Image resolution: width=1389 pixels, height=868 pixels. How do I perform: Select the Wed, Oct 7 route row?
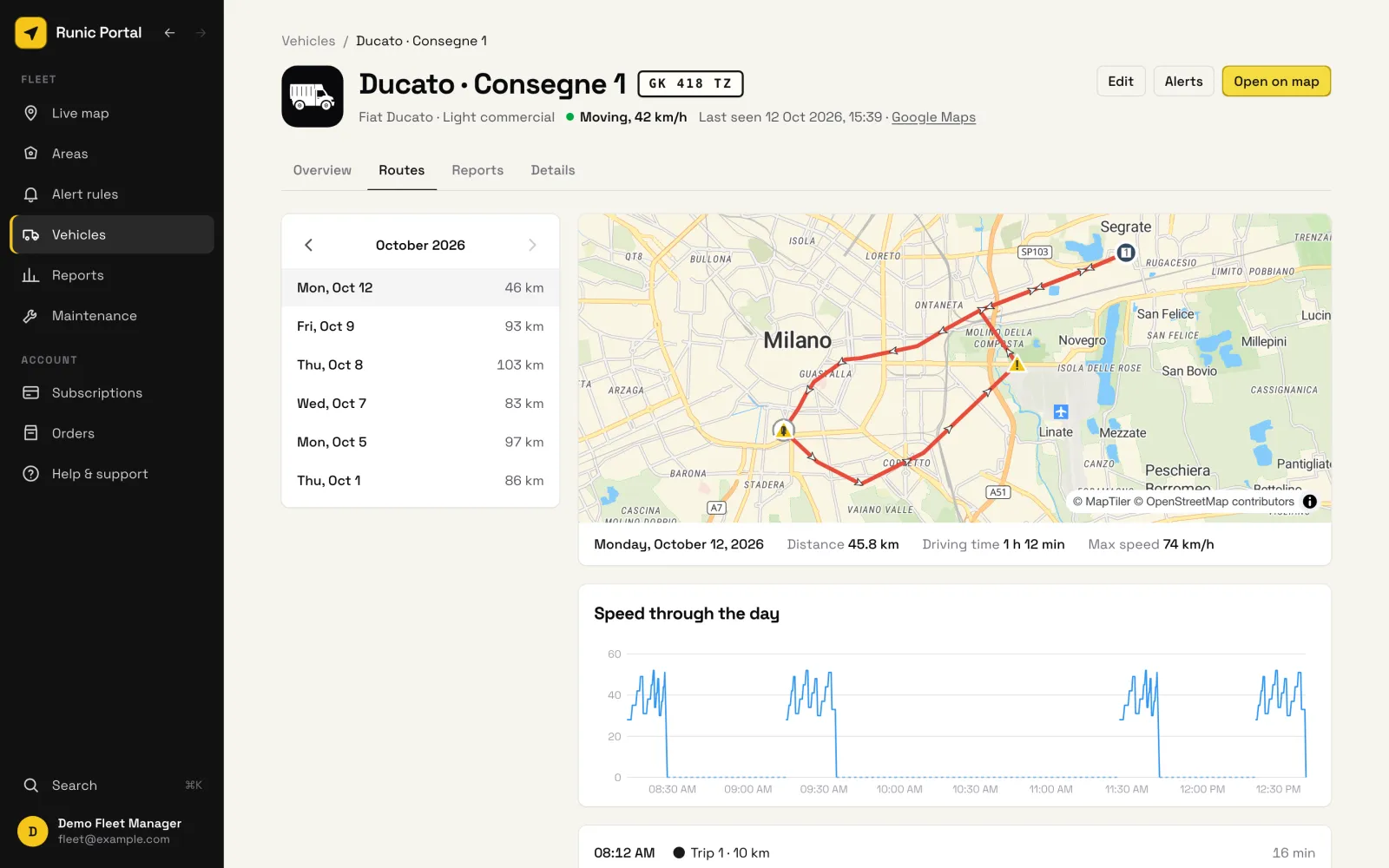tap(420, 404)
